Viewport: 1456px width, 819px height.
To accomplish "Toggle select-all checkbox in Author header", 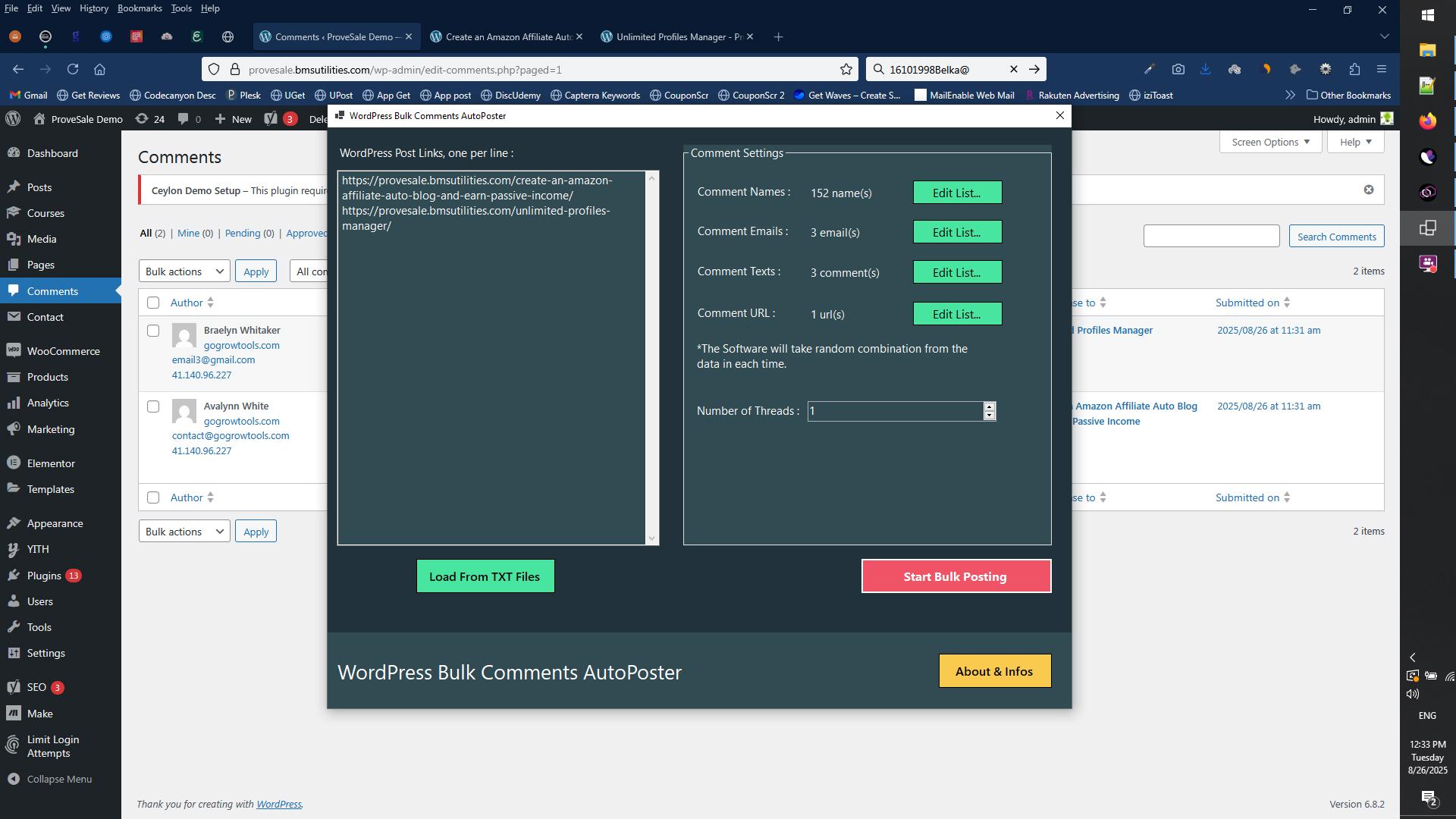I will pyautogui.click(x=153, y=303).
